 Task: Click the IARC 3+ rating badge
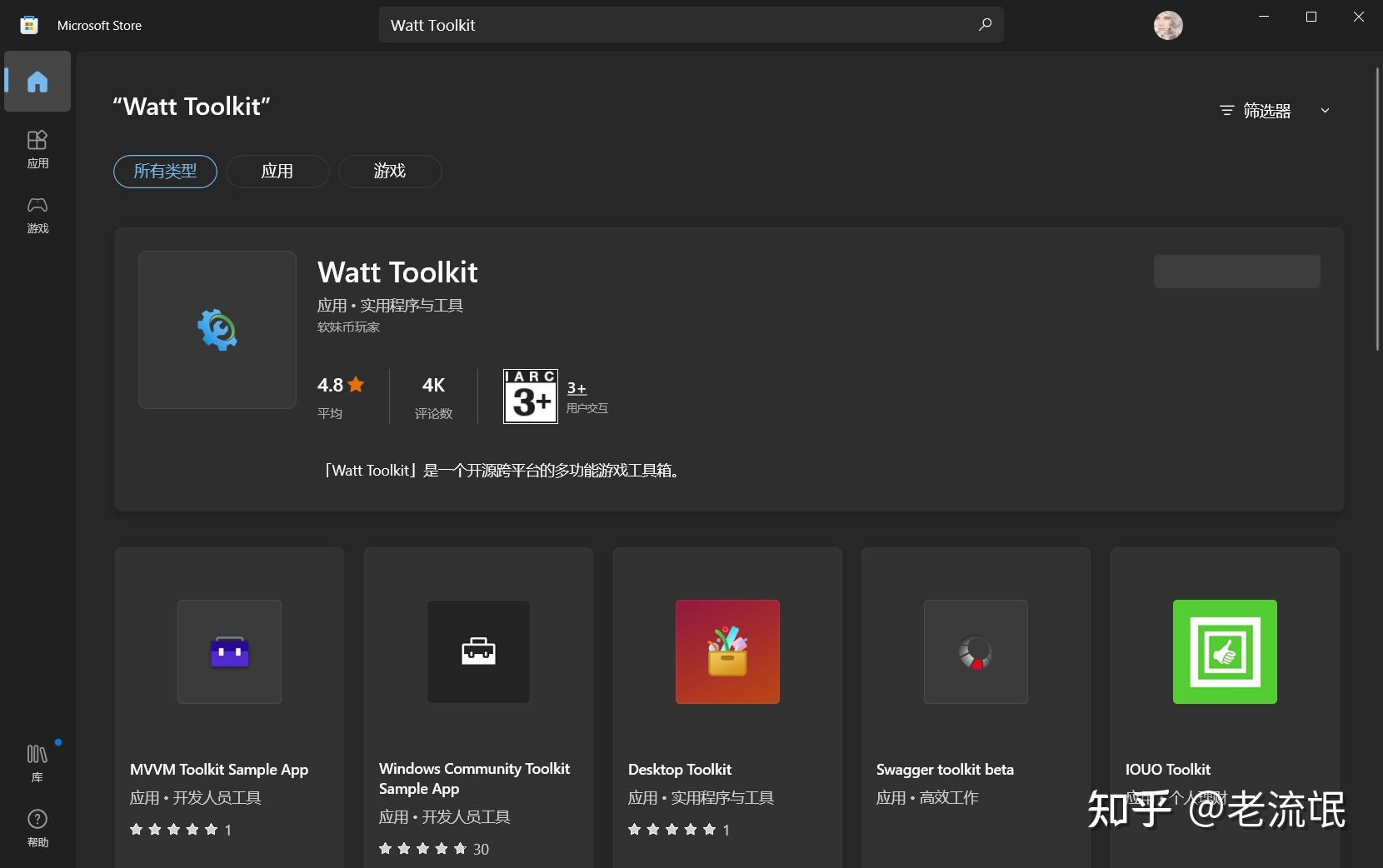pyautogui.click(x=531, y=397)
